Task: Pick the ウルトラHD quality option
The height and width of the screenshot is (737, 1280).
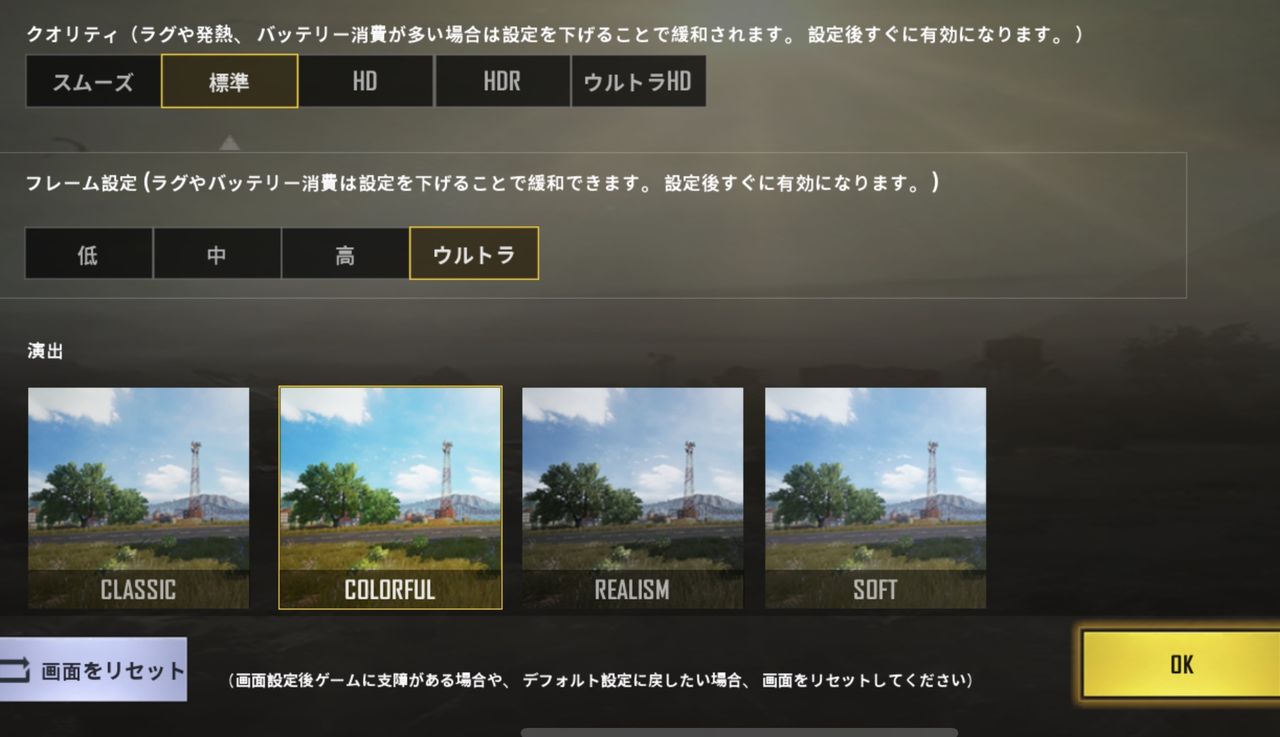Action: pos(638,81)
